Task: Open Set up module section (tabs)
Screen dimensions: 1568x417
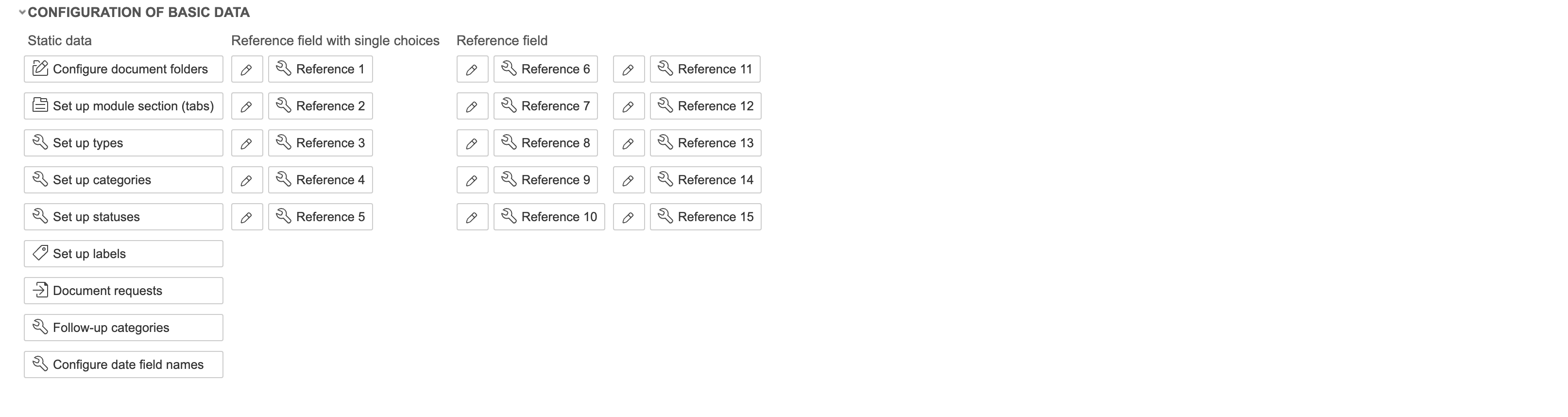Action: point(123,106)
